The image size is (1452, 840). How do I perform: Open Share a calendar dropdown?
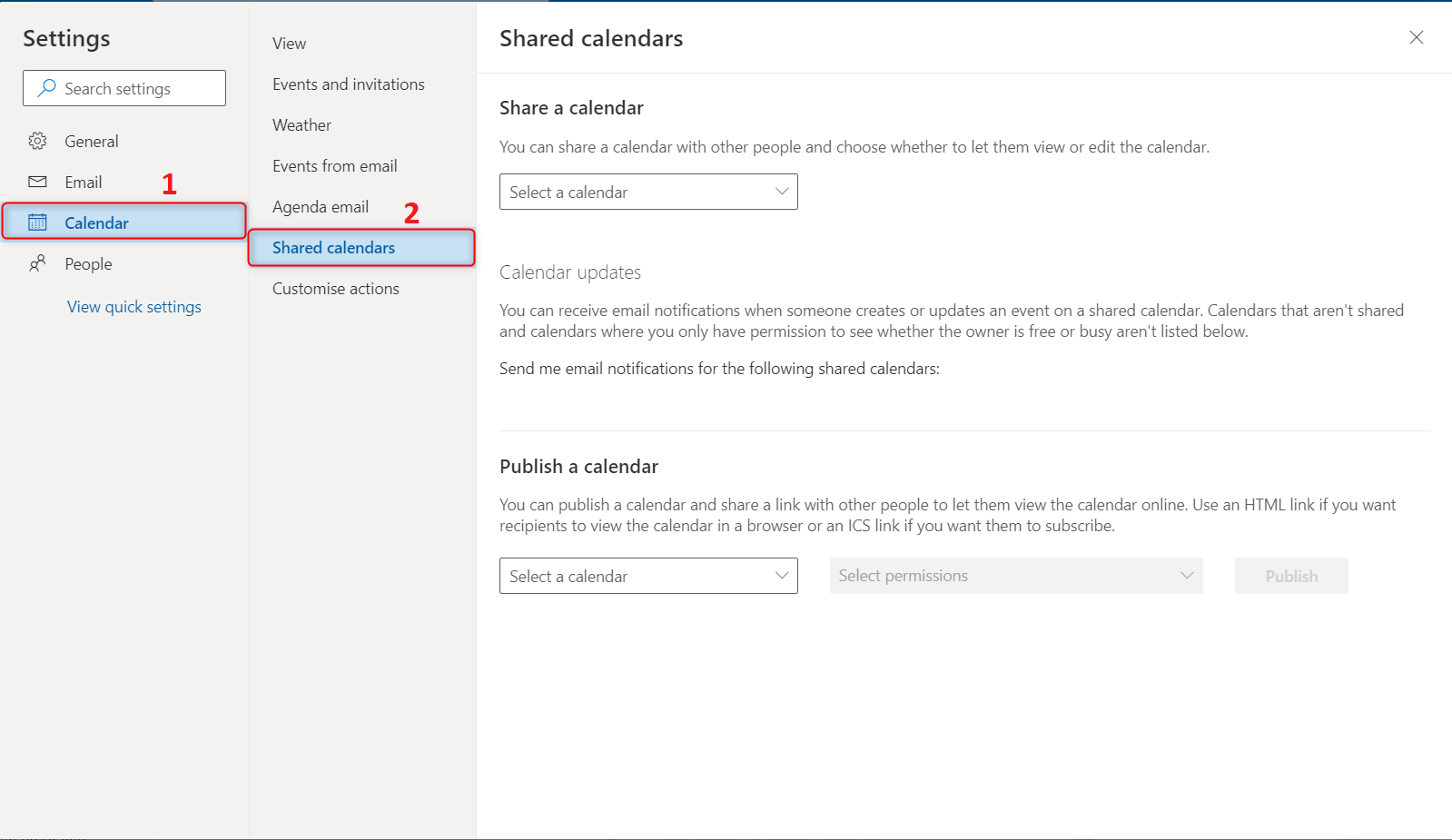coord(648,192)
